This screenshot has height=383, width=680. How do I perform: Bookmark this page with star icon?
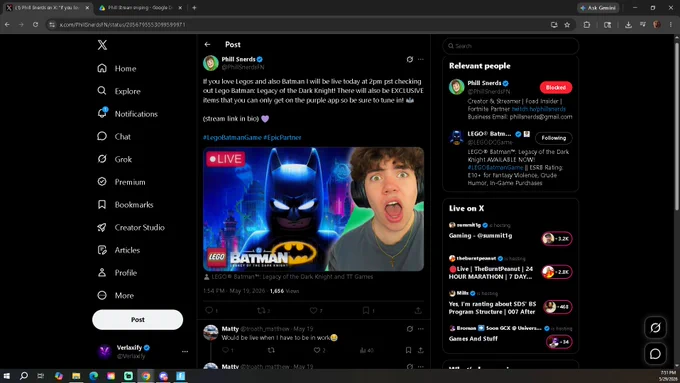click(567, 25)
